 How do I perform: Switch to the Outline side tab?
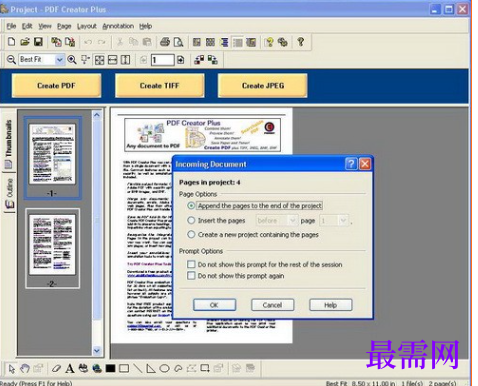click(x=9, y=193)
